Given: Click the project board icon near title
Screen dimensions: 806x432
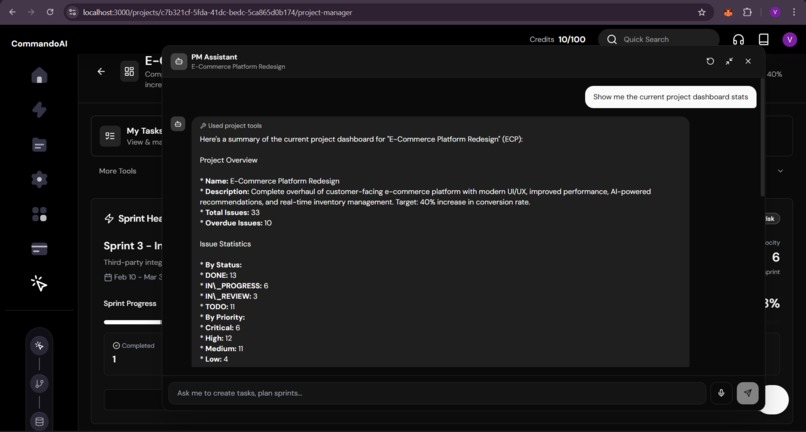Looking at the screenshot, I should (x=130, y=71).
